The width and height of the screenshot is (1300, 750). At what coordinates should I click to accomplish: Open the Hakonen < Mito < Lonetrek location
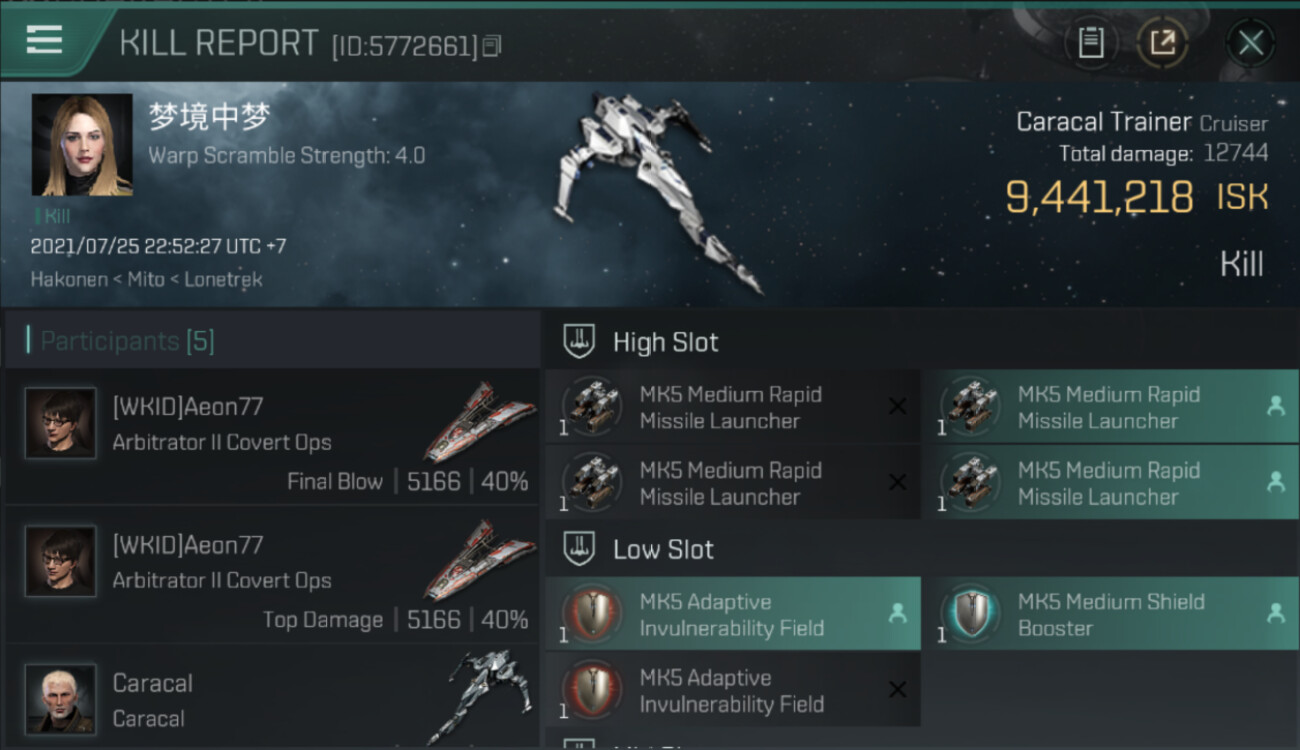(146, 280)
